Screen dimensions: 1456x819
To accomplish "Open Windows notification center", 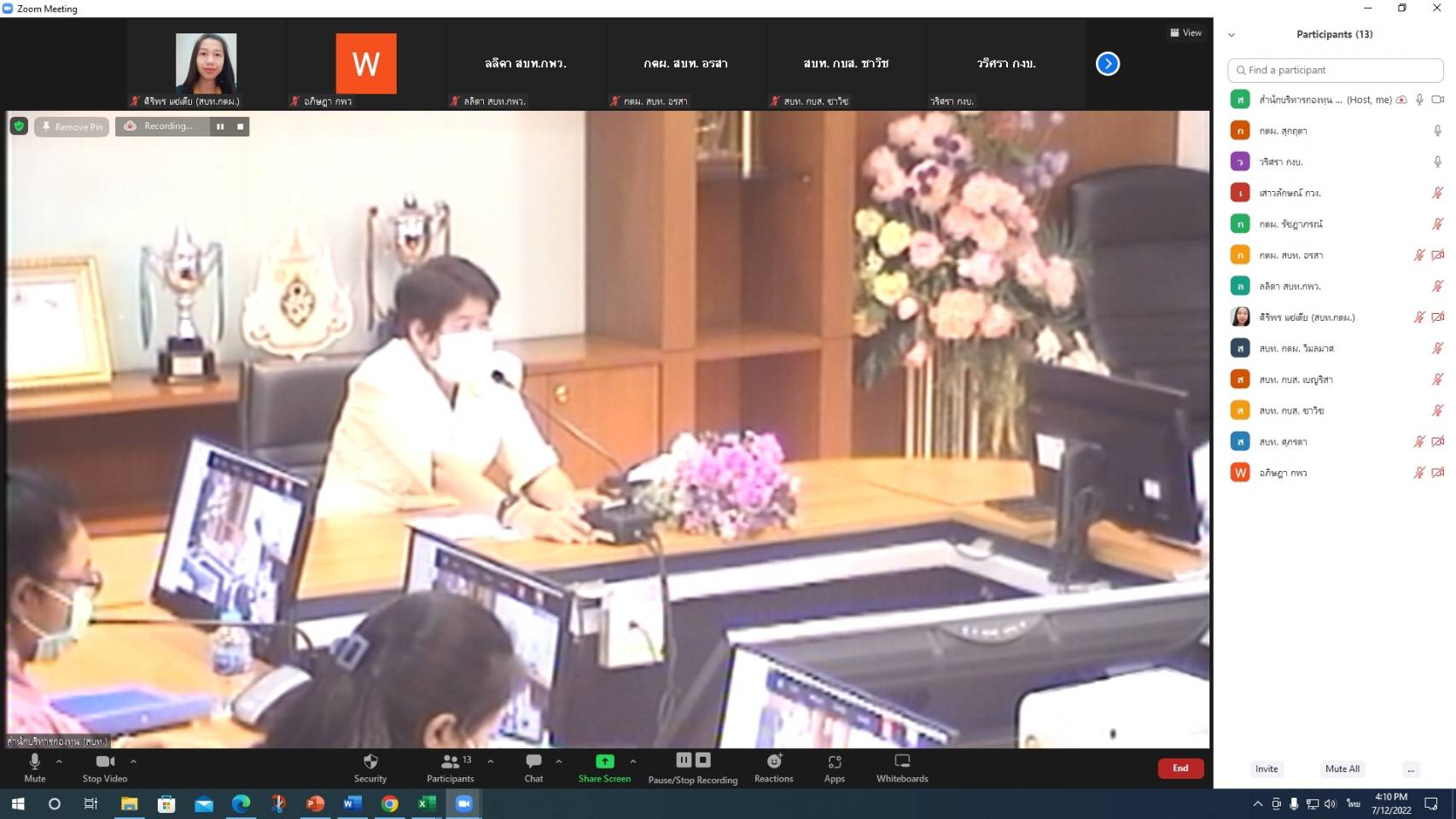I will pos(1431,804).
